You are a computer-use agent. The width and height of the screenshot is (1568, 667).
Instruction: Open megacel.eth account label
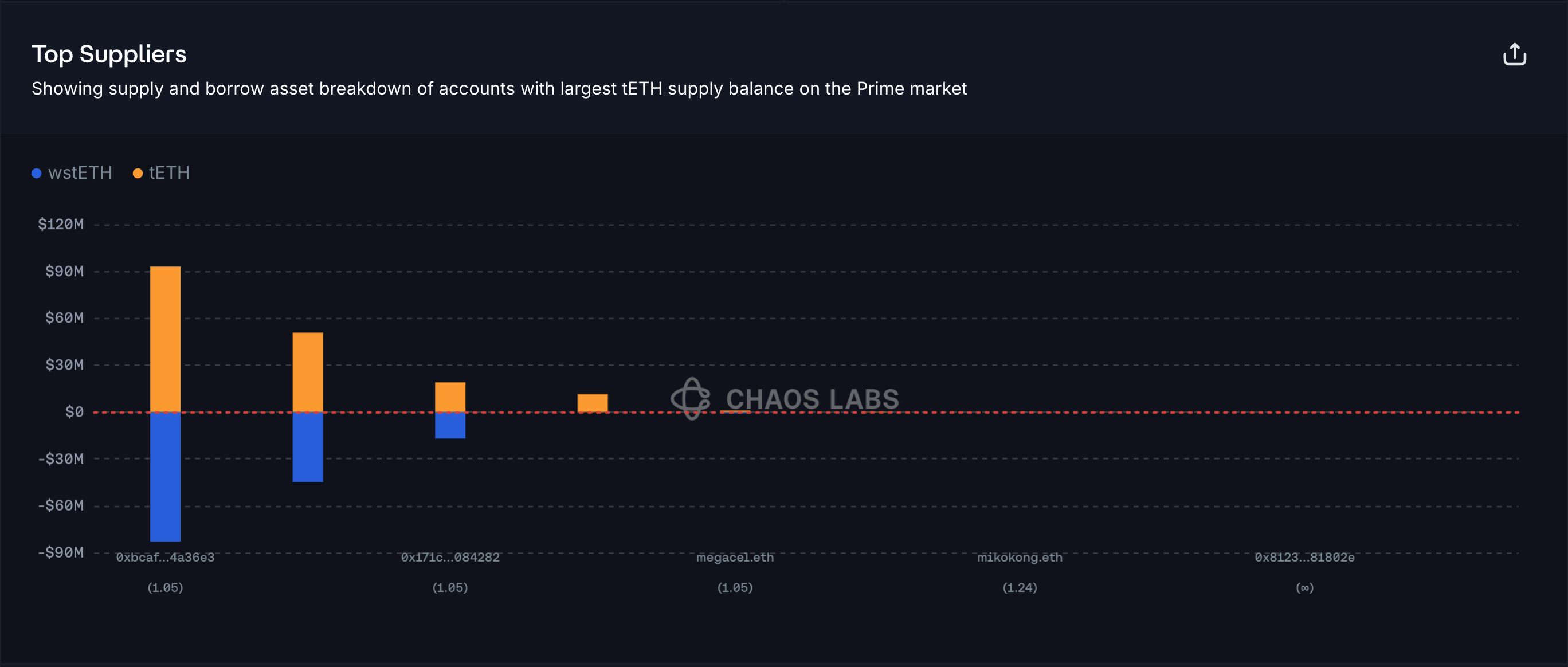pos(735,558)
